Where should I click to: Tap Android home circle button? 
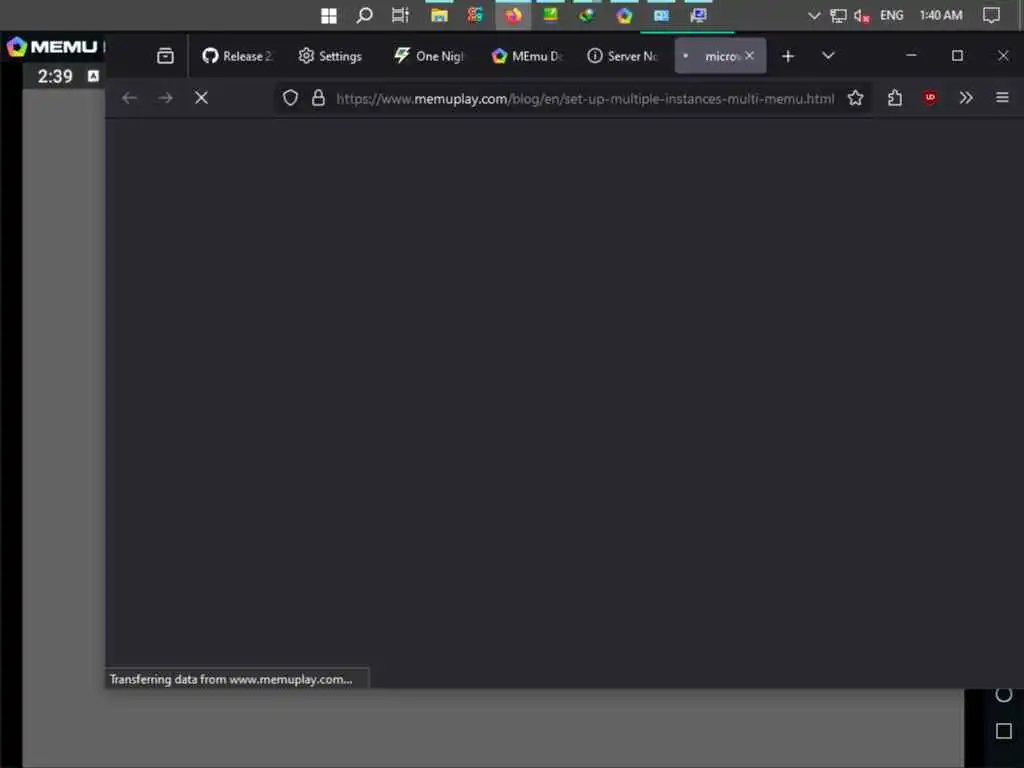[x=1004, y=696]
